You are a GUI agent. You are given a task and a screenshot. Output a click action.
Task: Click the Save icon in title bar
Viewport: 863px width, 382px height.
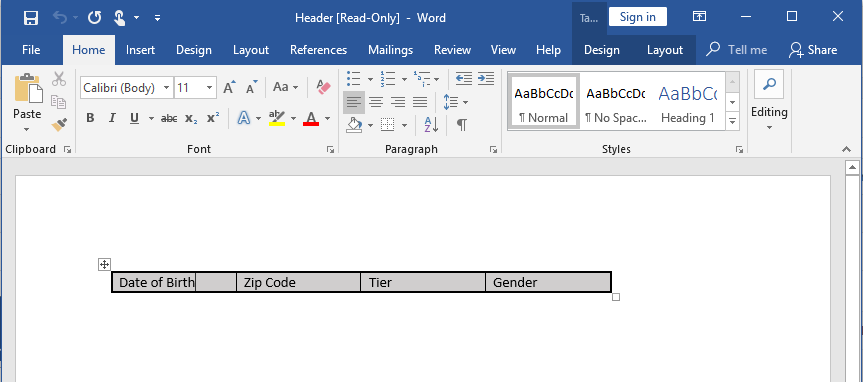(x=31, y=18)
